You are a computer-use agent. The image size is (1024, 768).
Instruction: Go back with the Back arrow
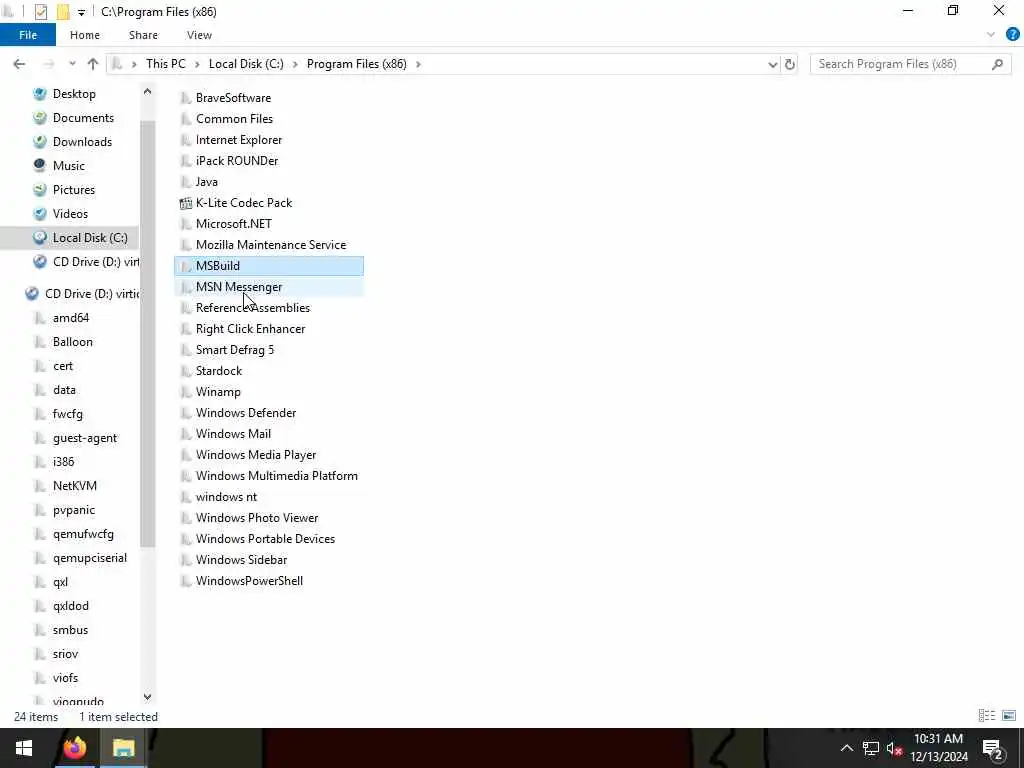19,64
